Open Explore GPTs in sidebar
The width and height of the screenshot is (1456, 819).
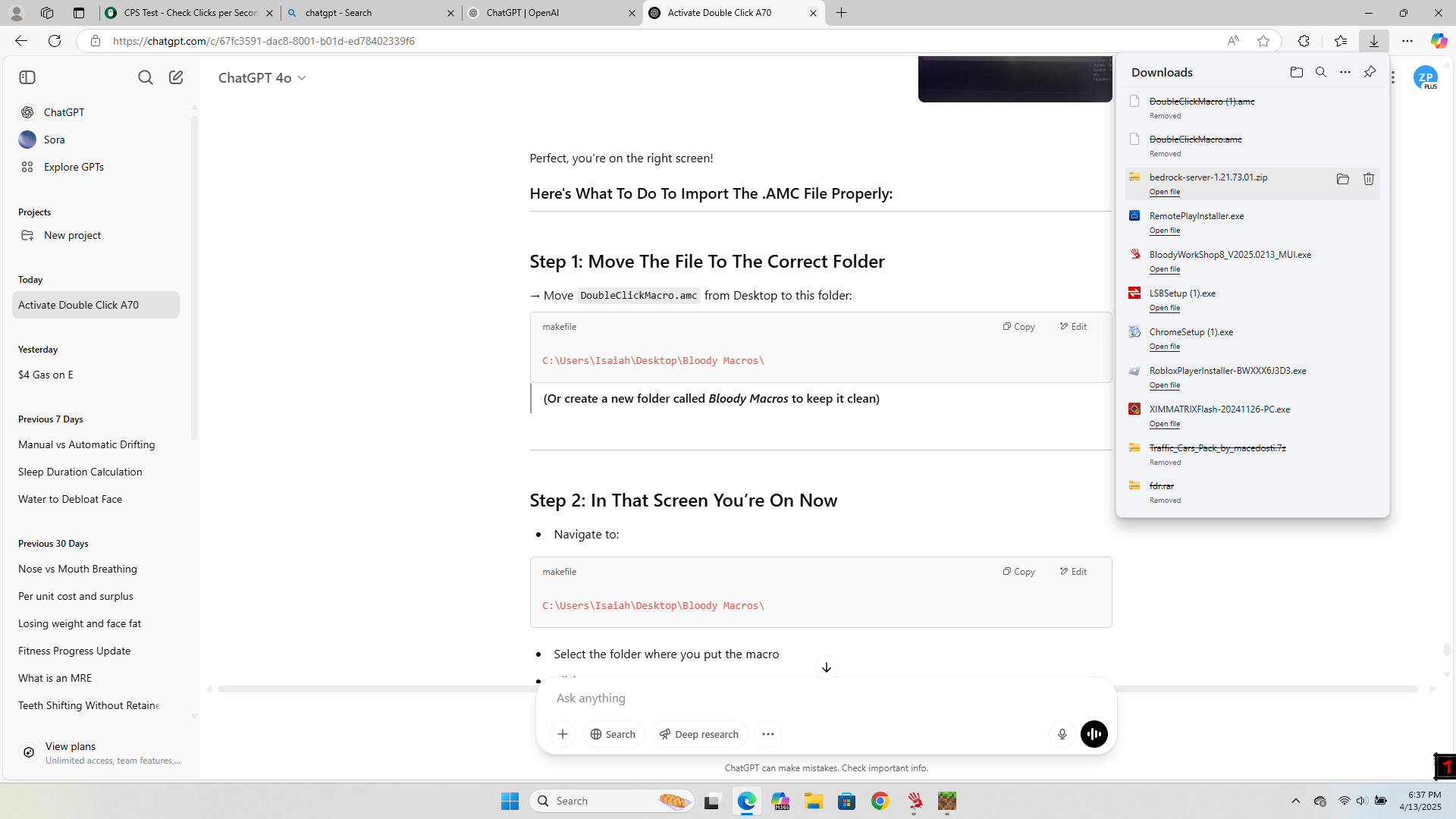[74, 167]
